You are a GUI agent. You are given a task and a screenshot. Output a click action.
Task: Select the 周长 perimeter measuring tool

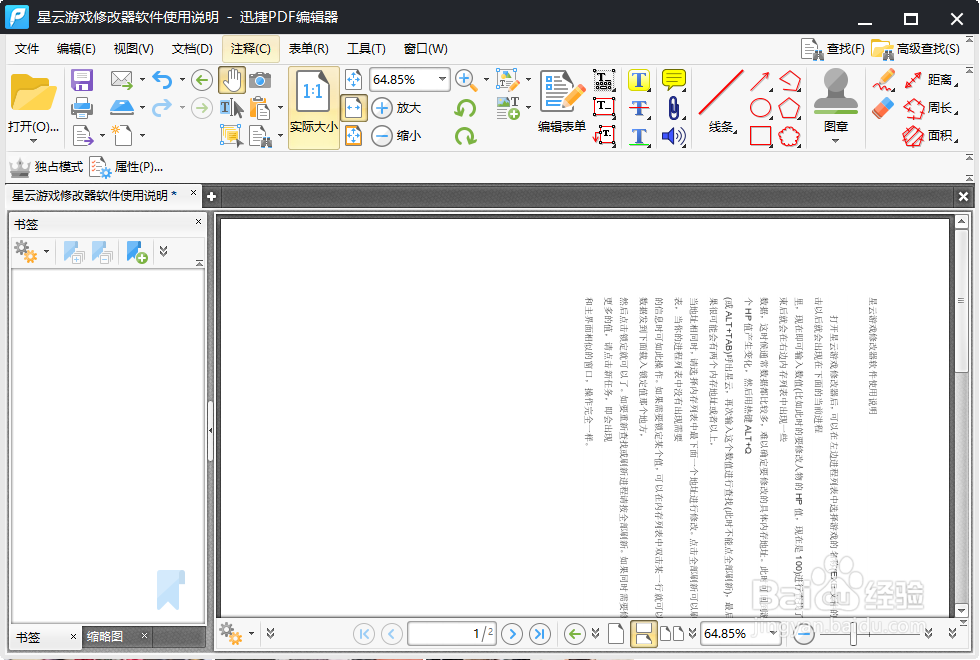[930, 108]
